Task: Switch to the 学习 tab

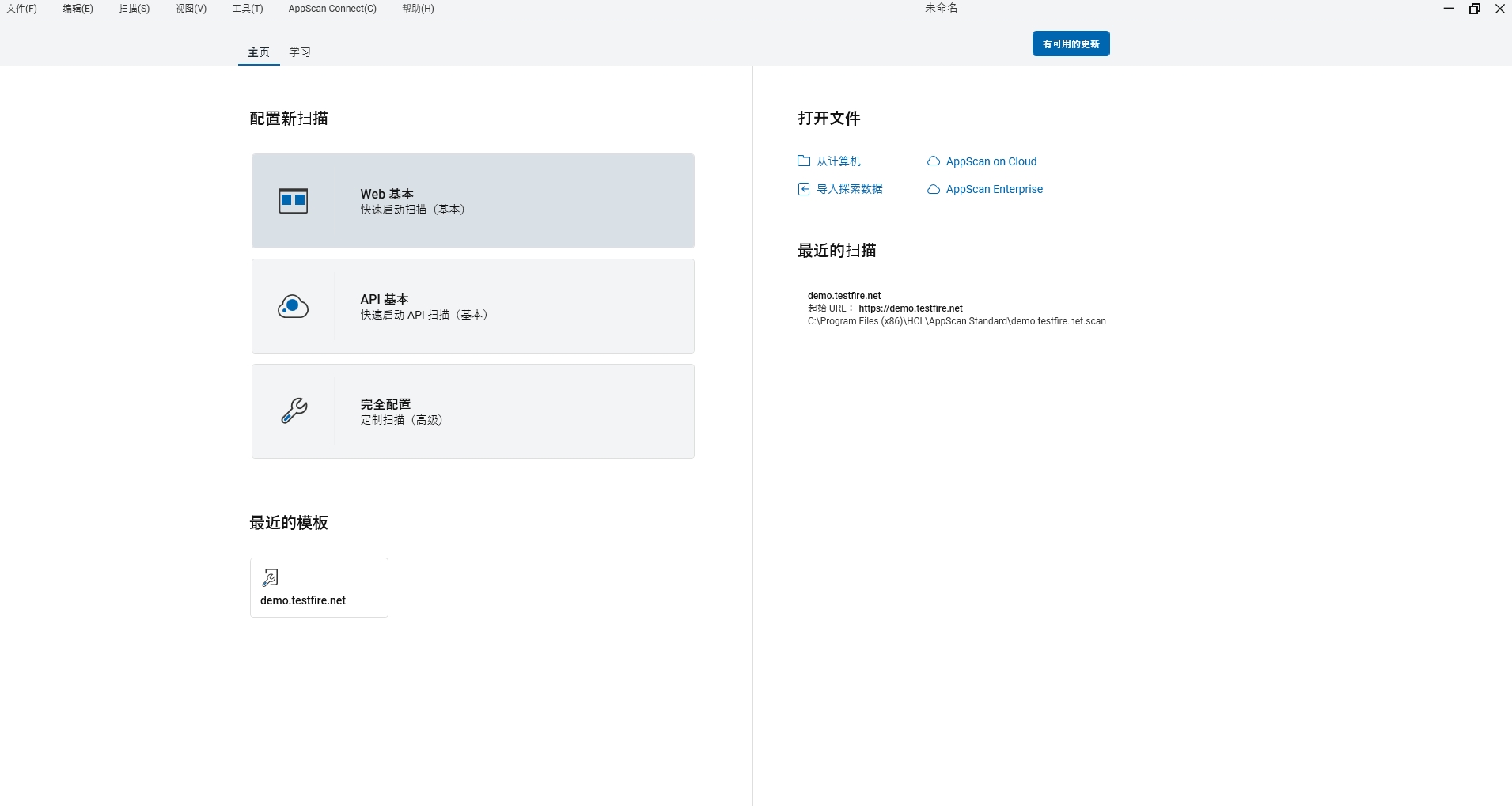Action: (x=300, y=52)
